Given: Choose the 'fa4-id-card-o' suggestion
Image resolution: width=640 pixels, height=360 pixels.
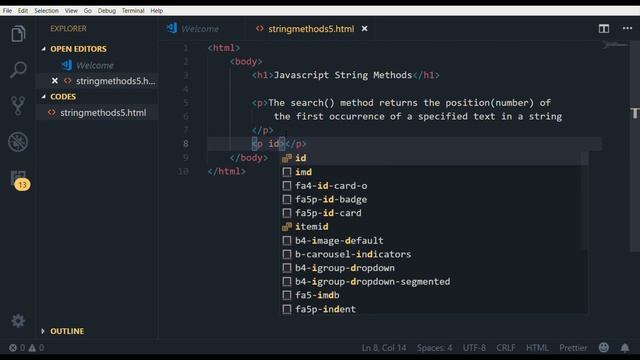Looking at the screenshot, I should (x=434, y=186).
